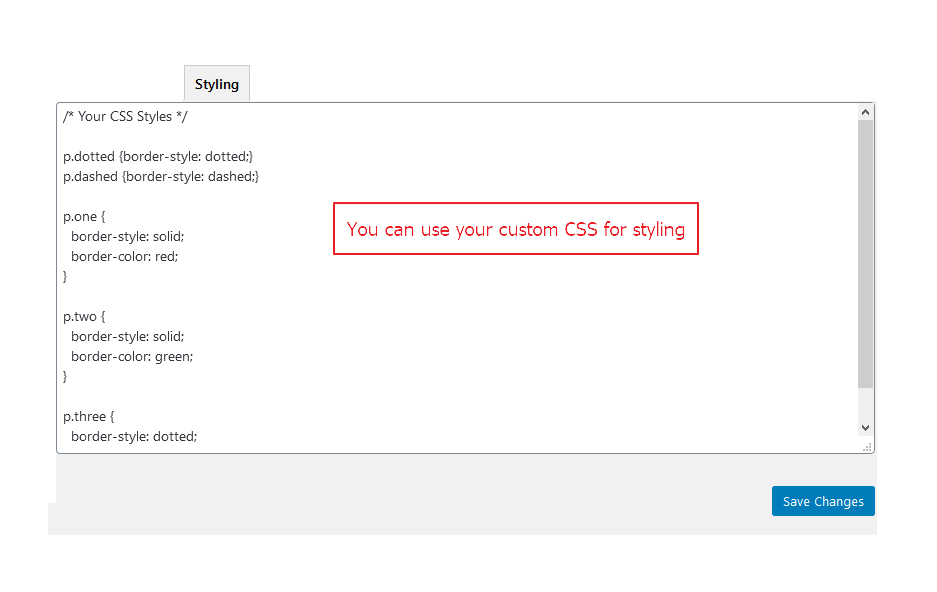Click the 'border-color: green;' line
Screen dimensions: 937x592
click(x=132, y=357)
